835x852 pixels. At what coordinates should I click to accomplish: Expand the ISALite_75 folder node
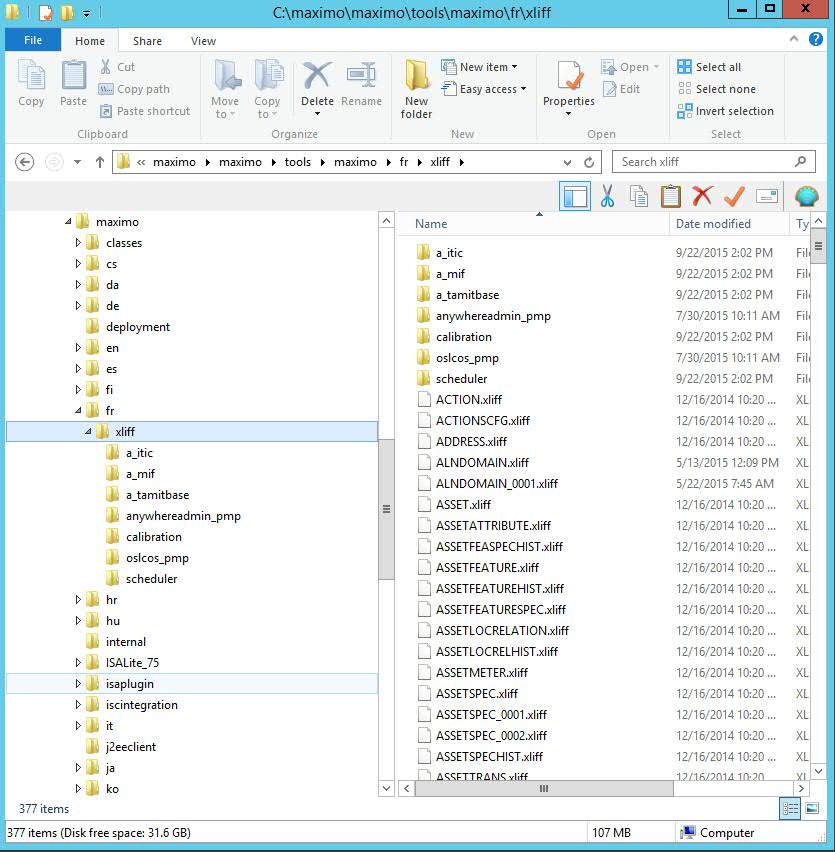coord(78,662)
